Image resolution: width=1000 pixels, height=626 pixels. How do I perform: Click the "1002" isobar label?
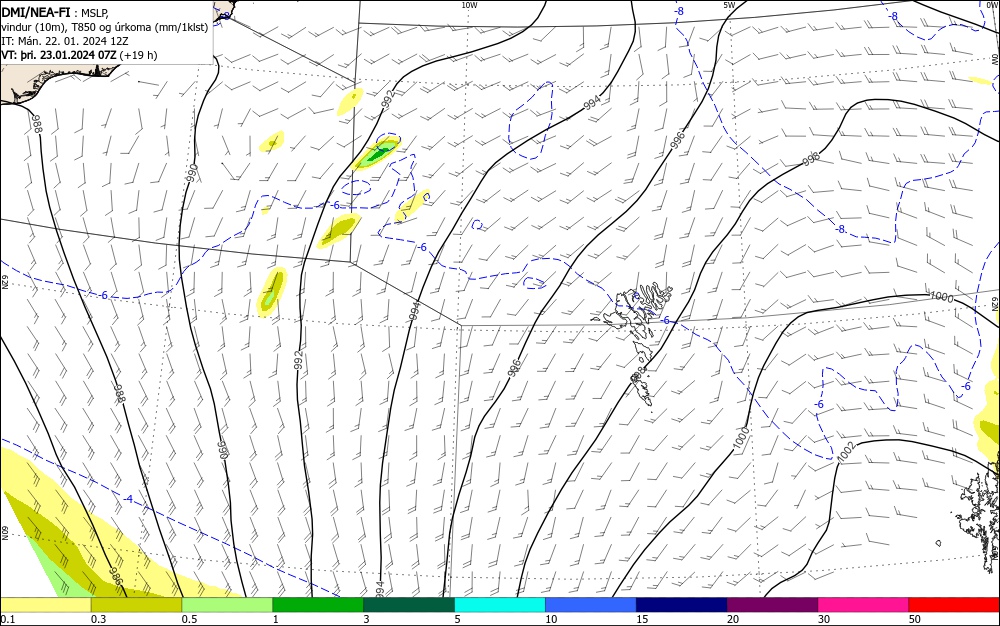(x=845, y=451)
